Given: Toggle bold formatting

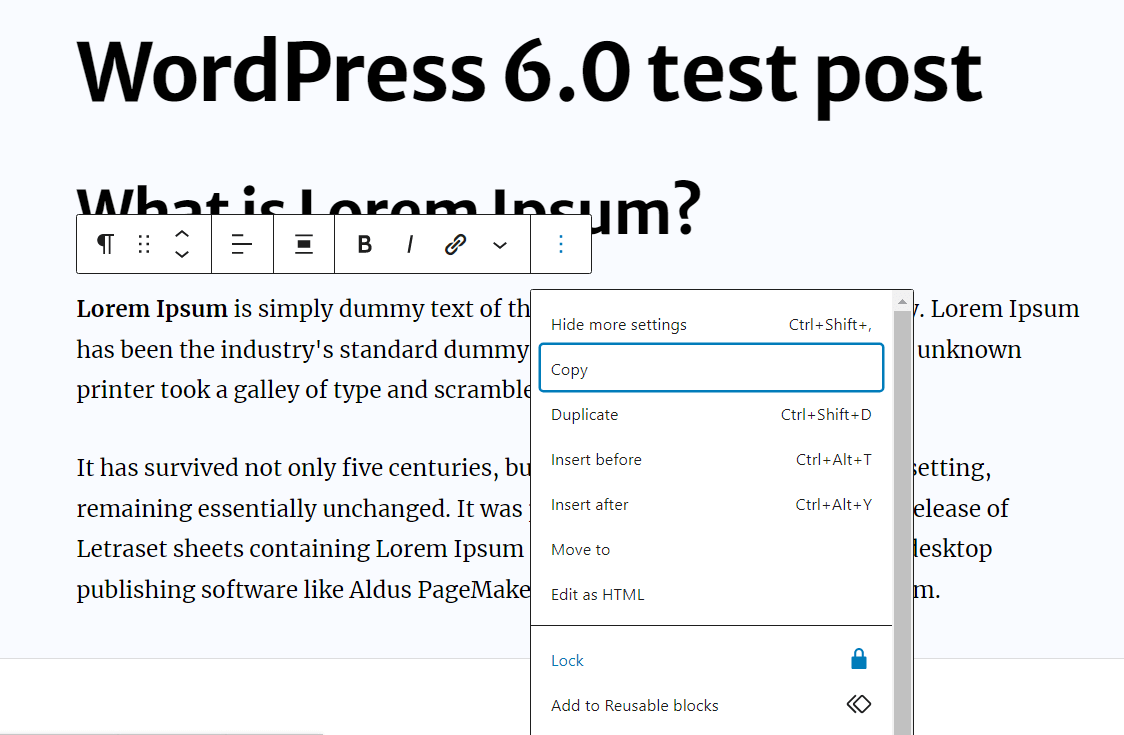Looking at the screenshot, I should [365, 244].
